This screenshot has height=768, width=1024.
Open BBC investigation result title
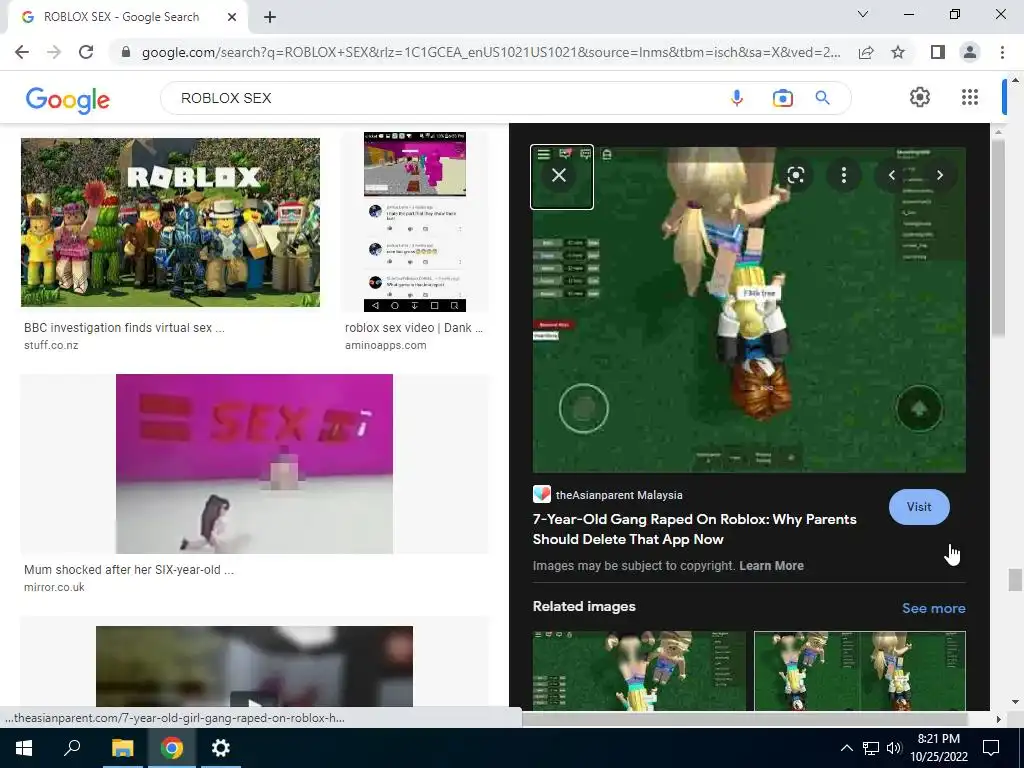coord(124,328)
